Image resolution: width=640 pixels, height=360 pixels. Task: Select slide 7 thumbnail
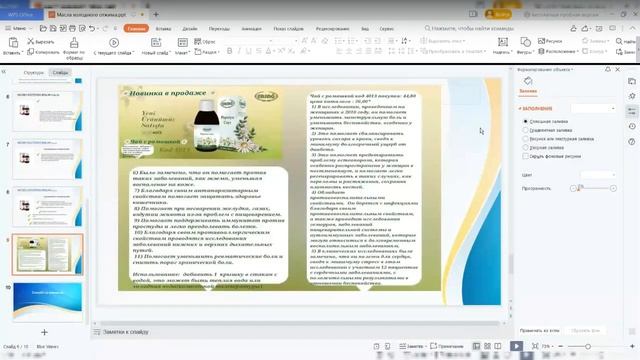(48, 158)
